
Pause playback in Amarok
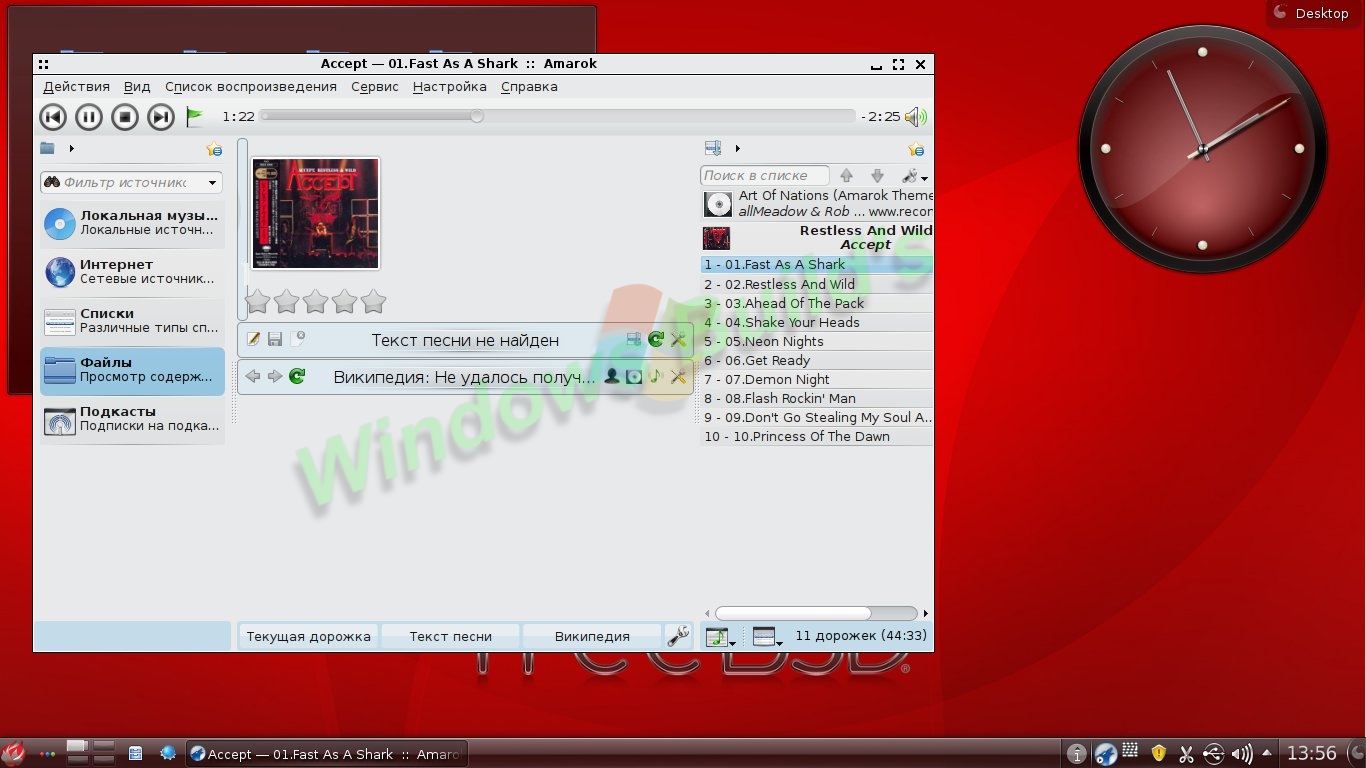pyautogui.click(x=89, y=117)
